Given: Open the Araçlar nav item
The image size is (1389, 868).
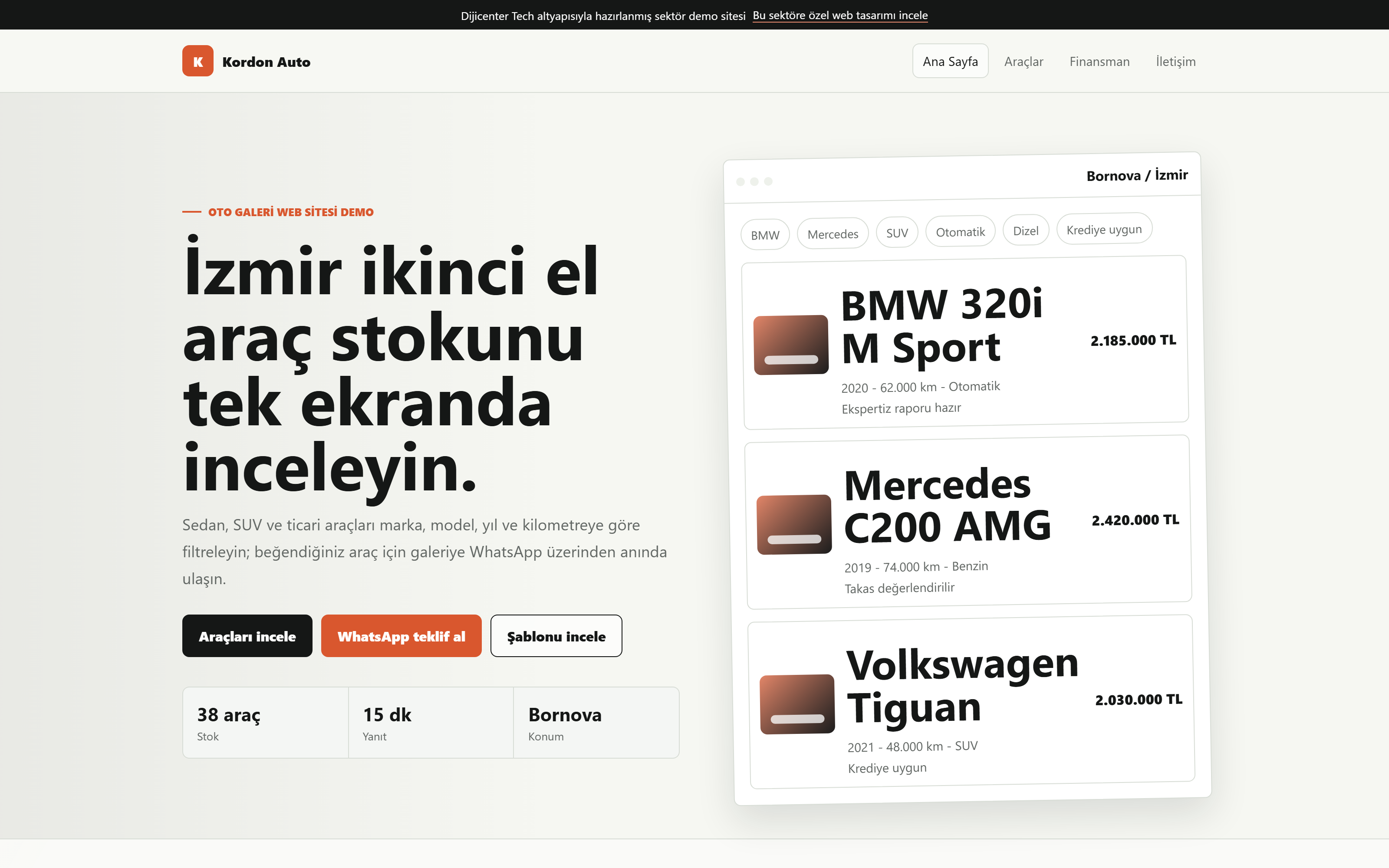Looking at the screenshot, I should coord(1024,62).
